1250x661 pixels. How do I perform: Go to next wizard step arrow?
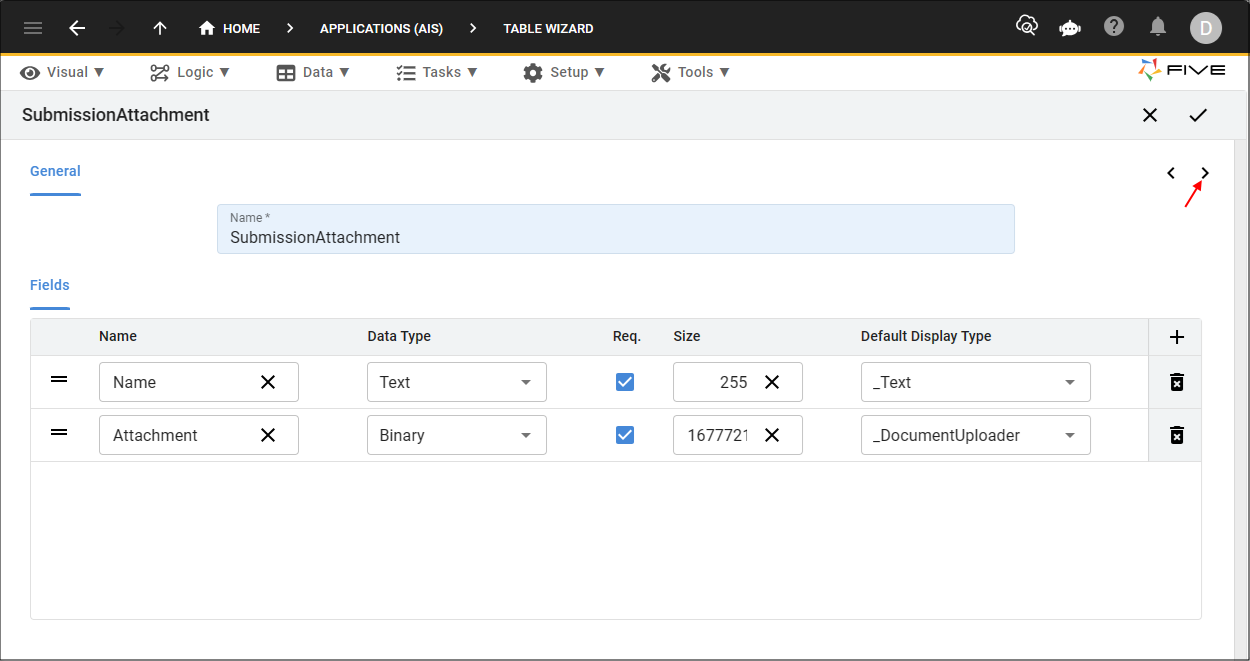(1205, 173)
